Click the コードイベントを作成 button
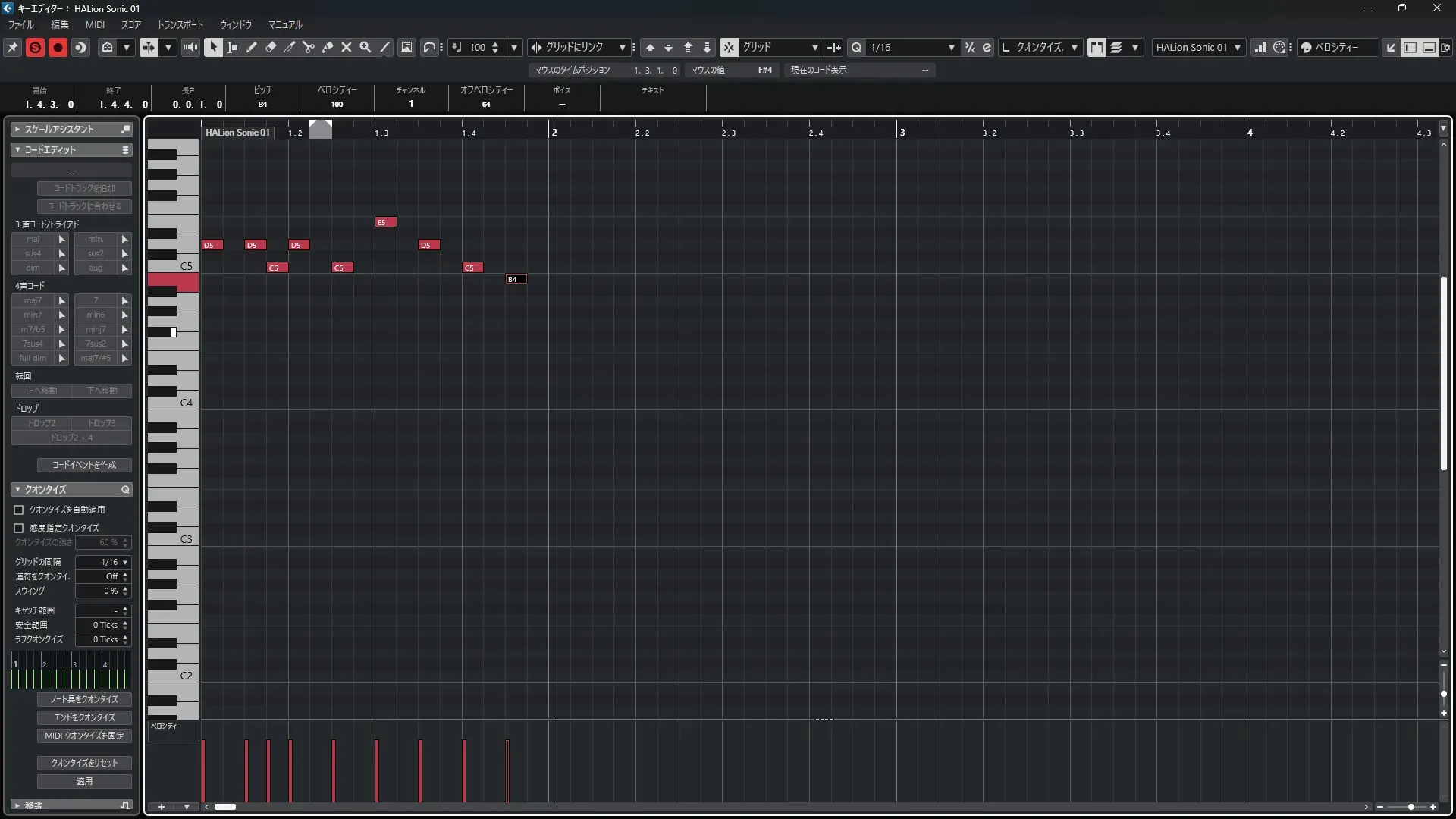The image size is (1456, 819). click(84, 465)
